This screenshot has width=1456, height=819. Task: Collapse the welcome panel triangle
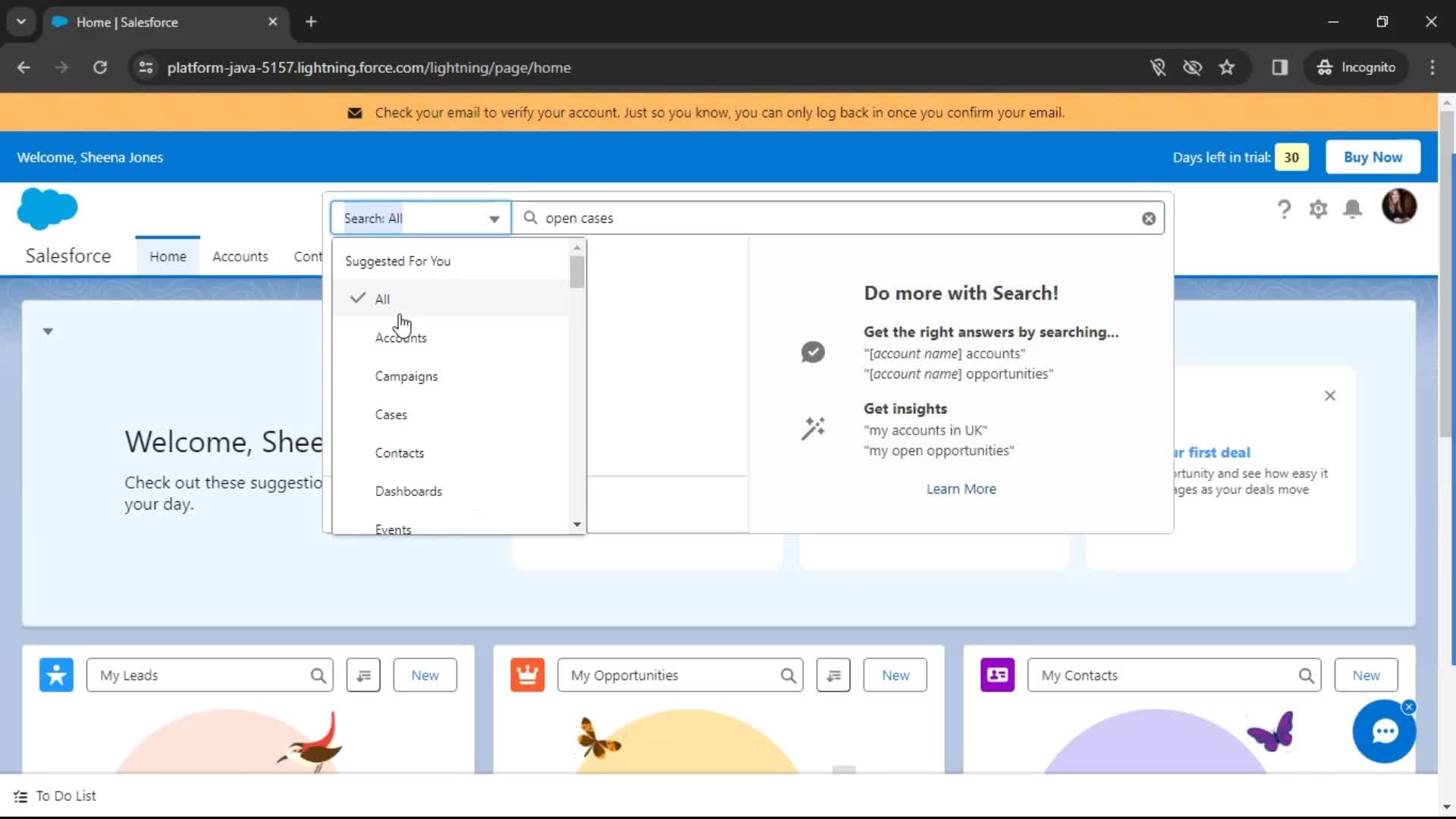tap(48, 331)
